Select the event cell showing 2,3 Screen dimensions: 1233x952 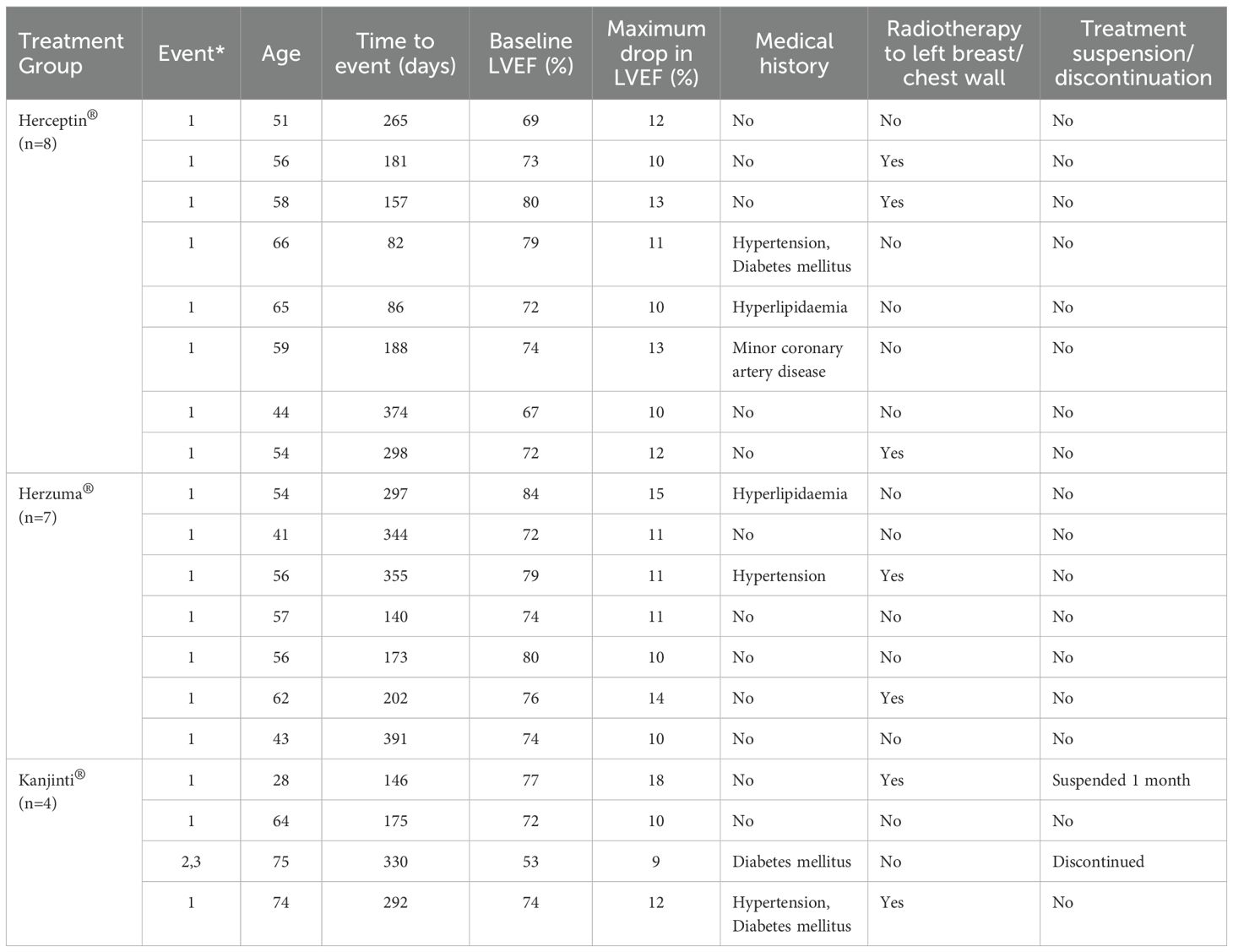[191, 862]
